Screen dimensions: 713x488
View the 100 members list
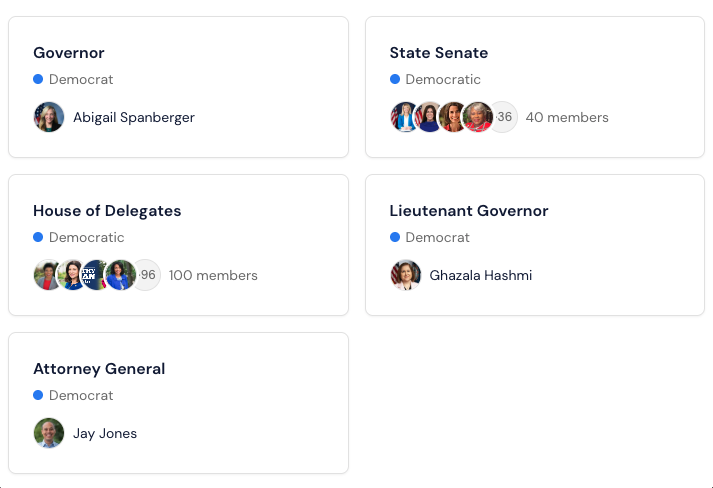[213, 275]
